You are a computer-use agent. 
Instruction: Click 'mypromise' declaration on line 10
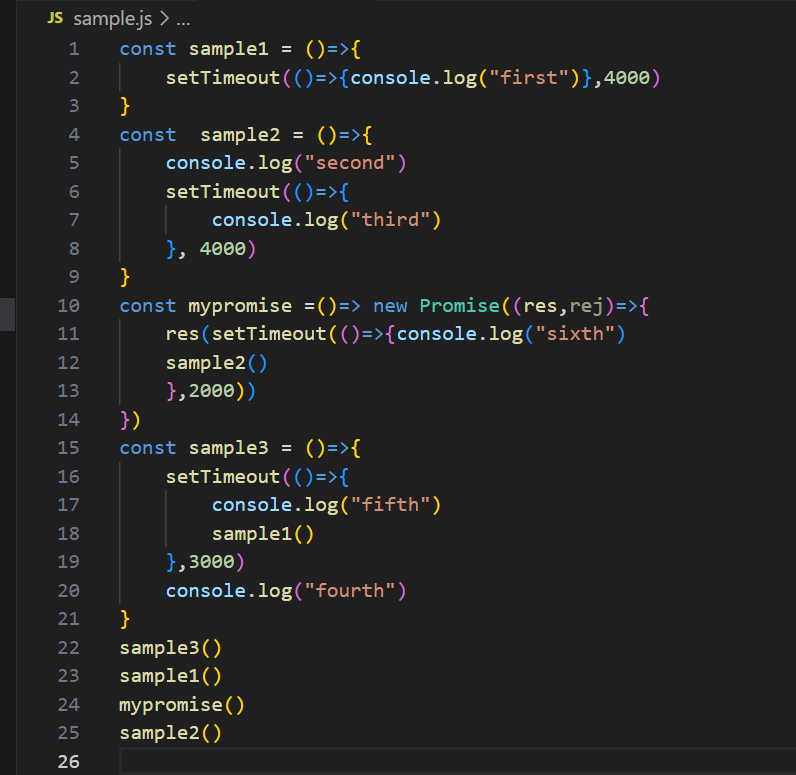point(240,306)
